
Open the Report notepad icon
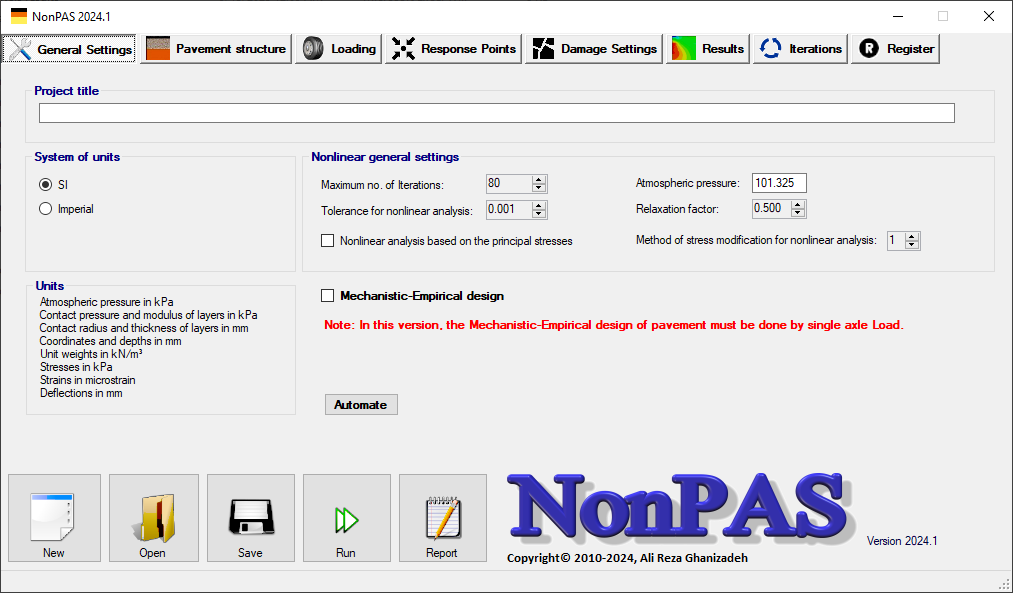pos(442,517)
